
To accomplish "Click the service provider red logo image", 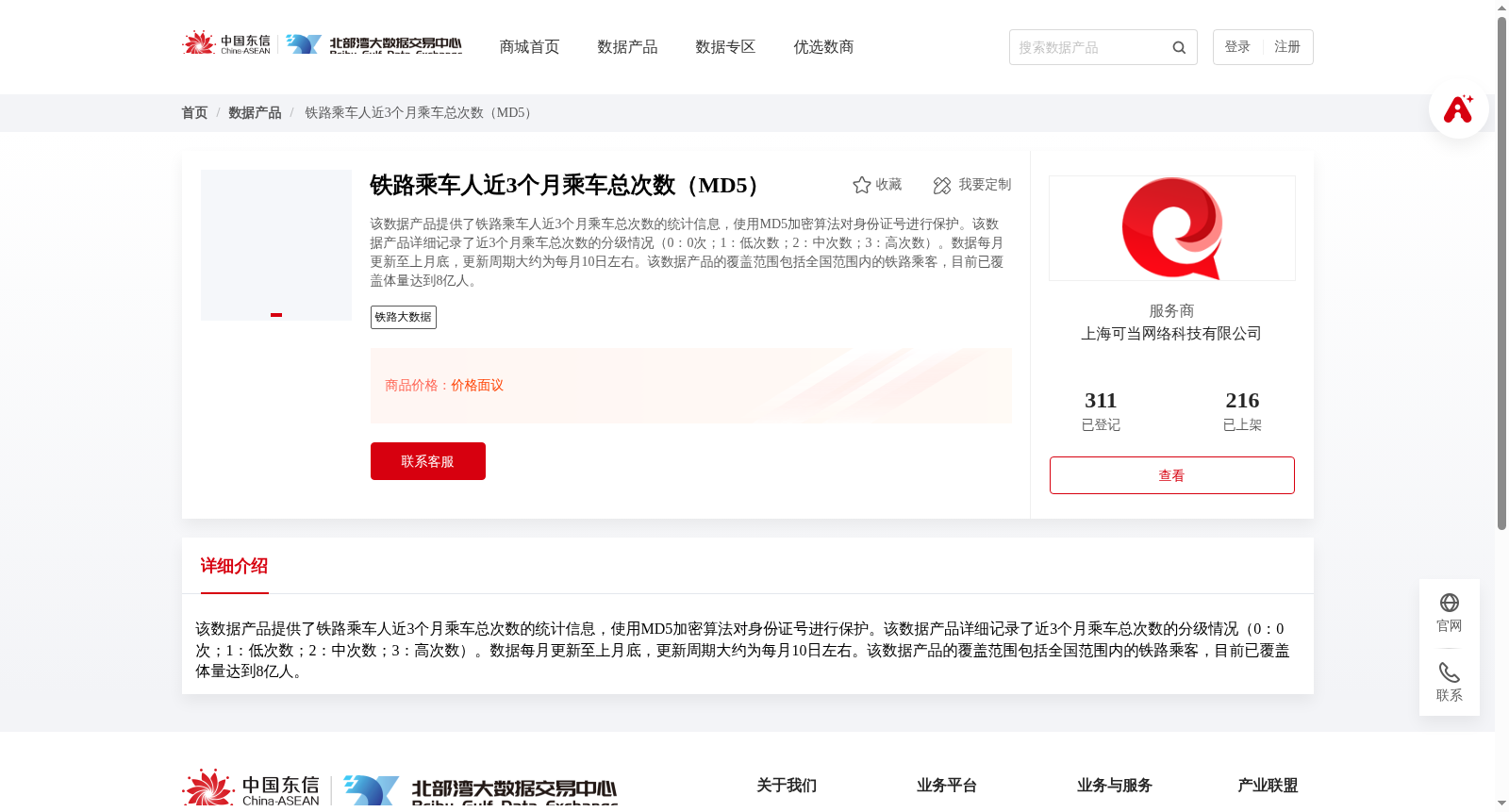I will pos(1171,228).
